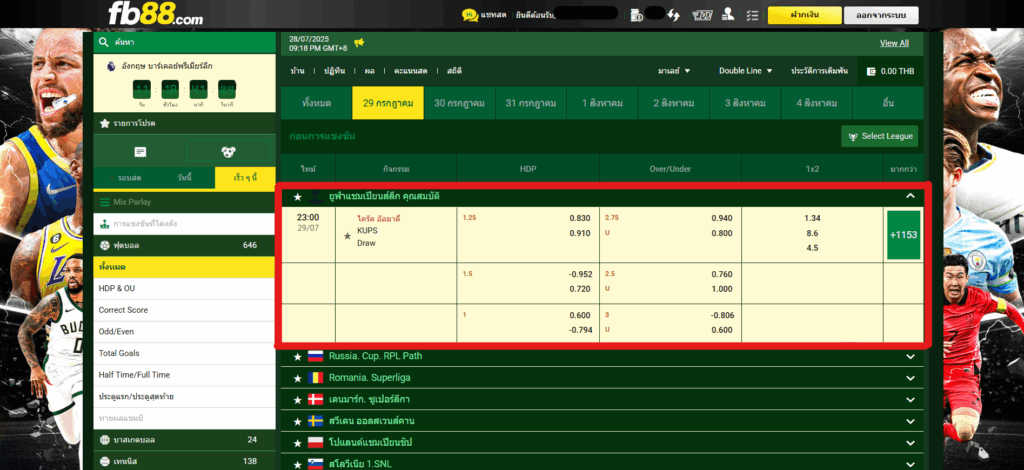Star the Russia. Cup. RPL Path league

[298, 356]
